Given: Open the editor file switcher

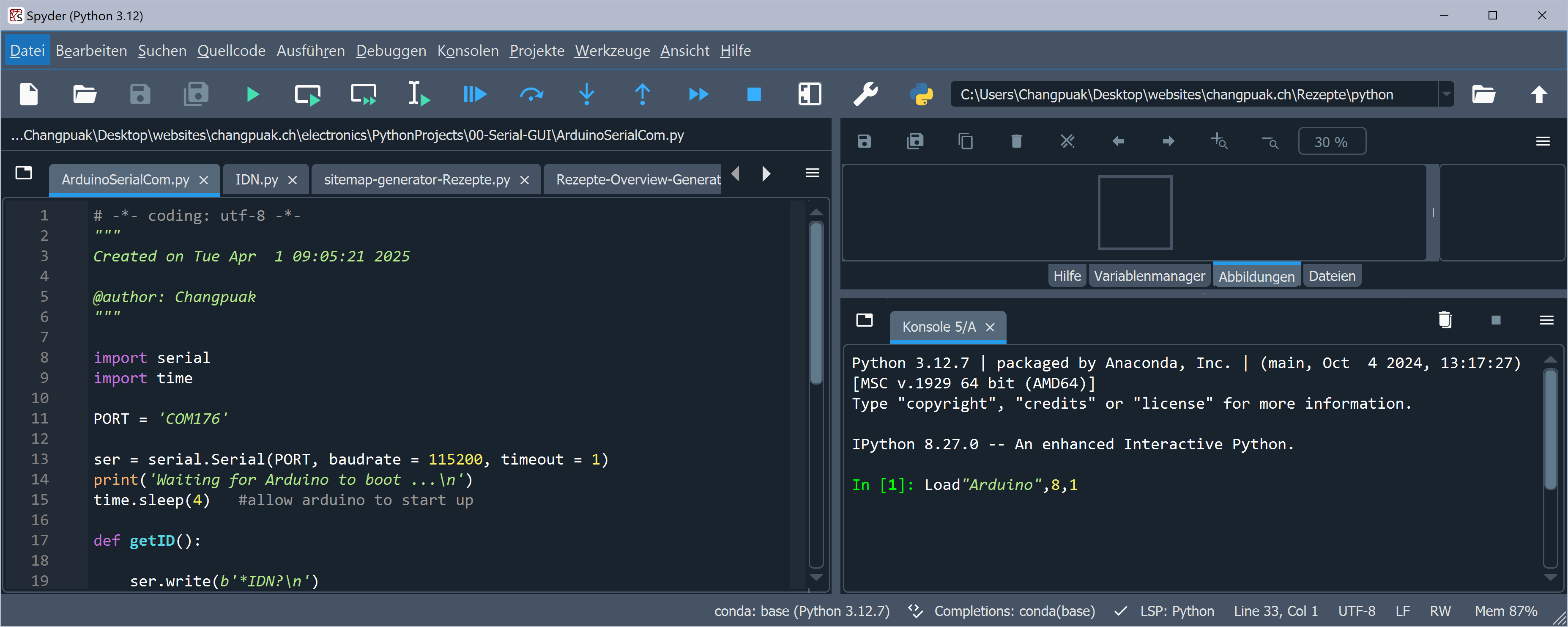Looking at the screenshot, I should (x=24, y=173).
